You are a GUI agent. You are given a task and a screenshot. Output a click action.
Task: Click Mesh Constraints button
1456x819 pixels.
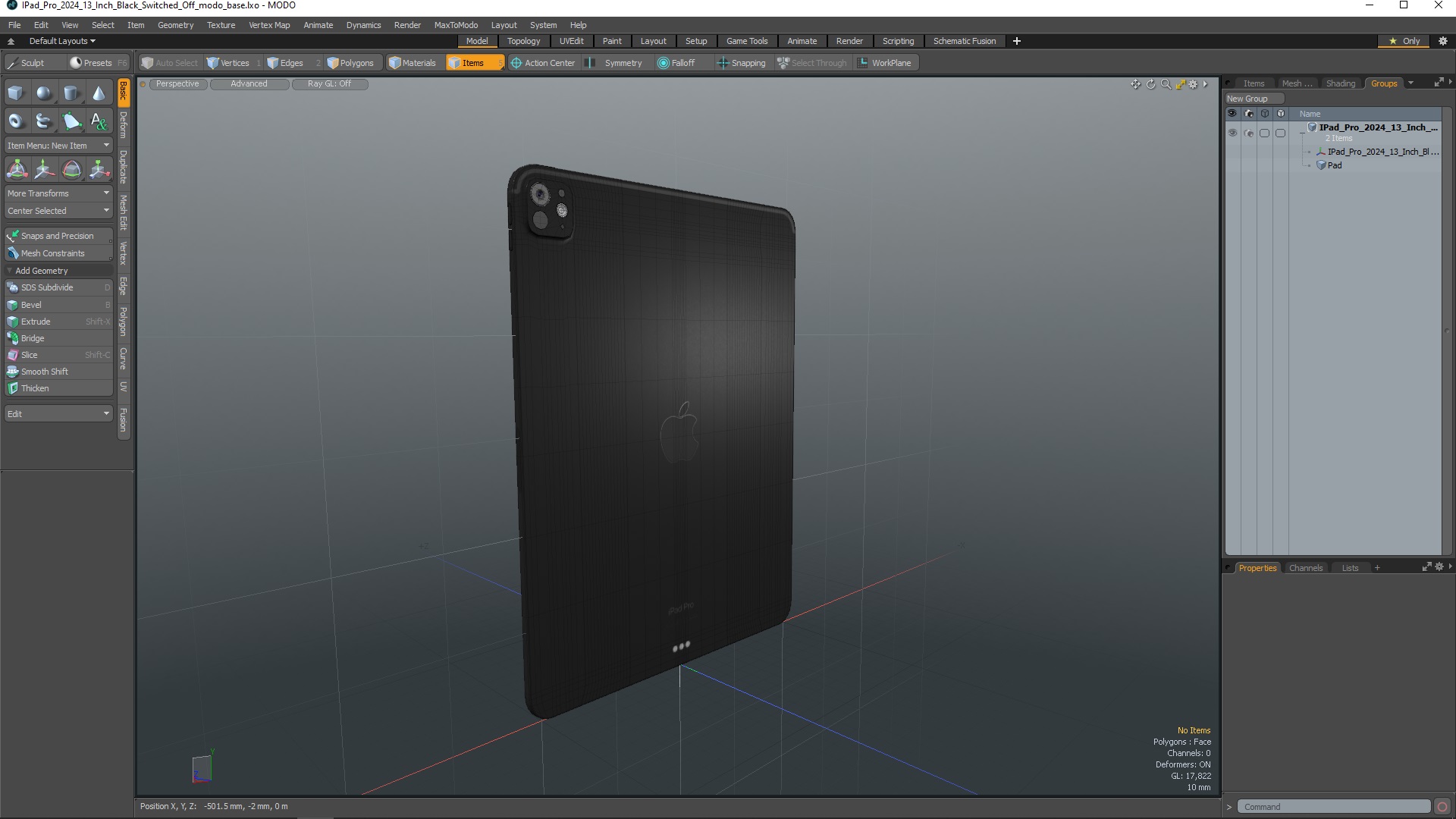[x=58, y=253]
